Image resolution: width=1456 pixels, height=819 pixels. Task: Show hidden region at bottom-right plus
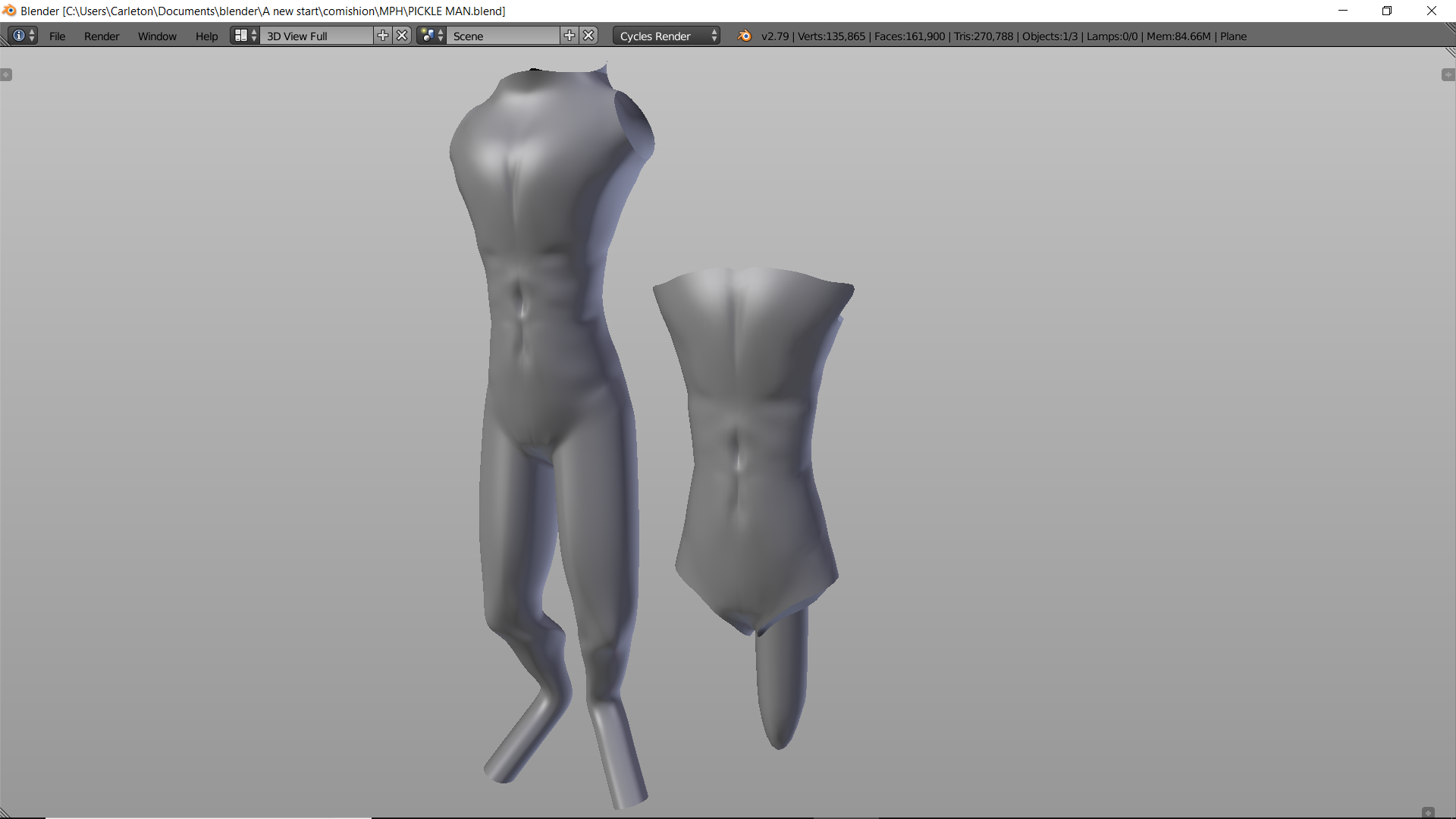1428,812
